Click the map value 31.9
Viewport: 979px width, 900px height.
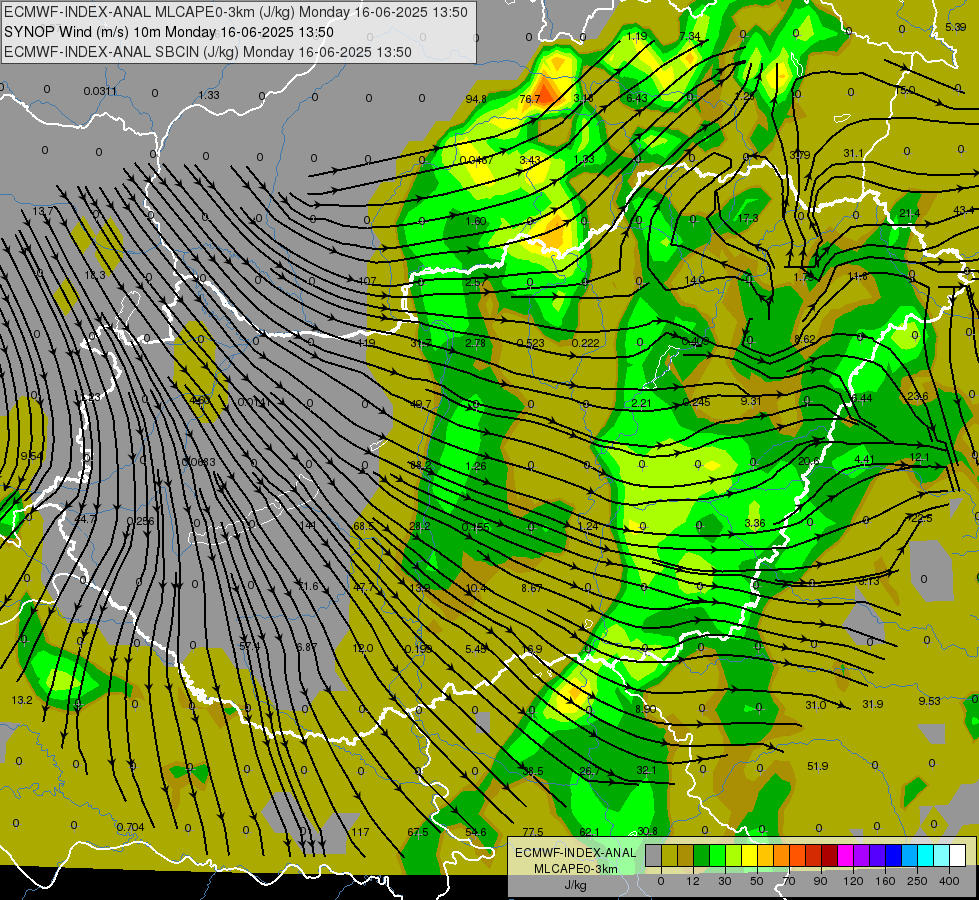click(872, 704)
